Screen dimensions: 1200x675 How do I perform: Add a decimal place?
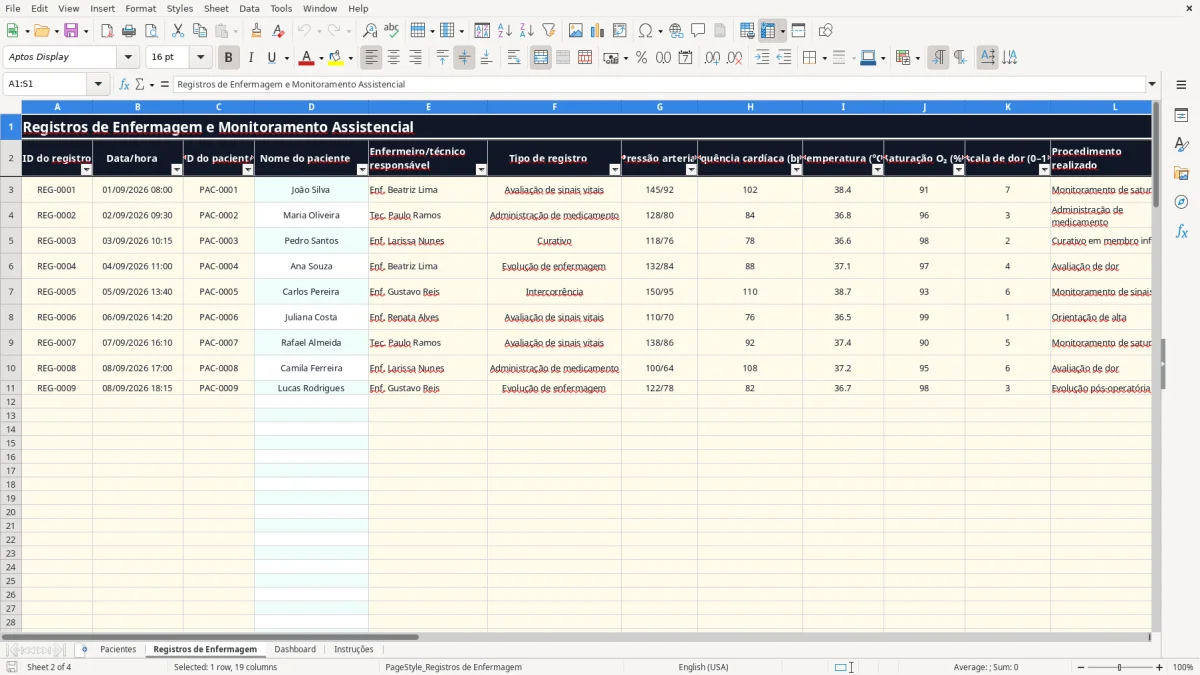tap(712, 58)
